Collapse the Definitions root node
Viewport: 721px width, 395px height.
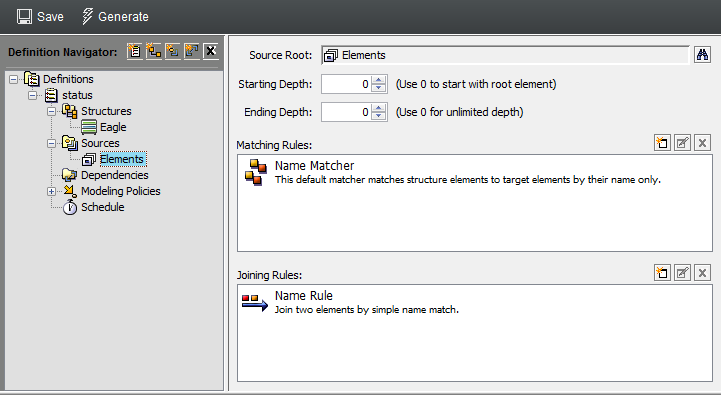pyautogui.click(x=14, y=79)
